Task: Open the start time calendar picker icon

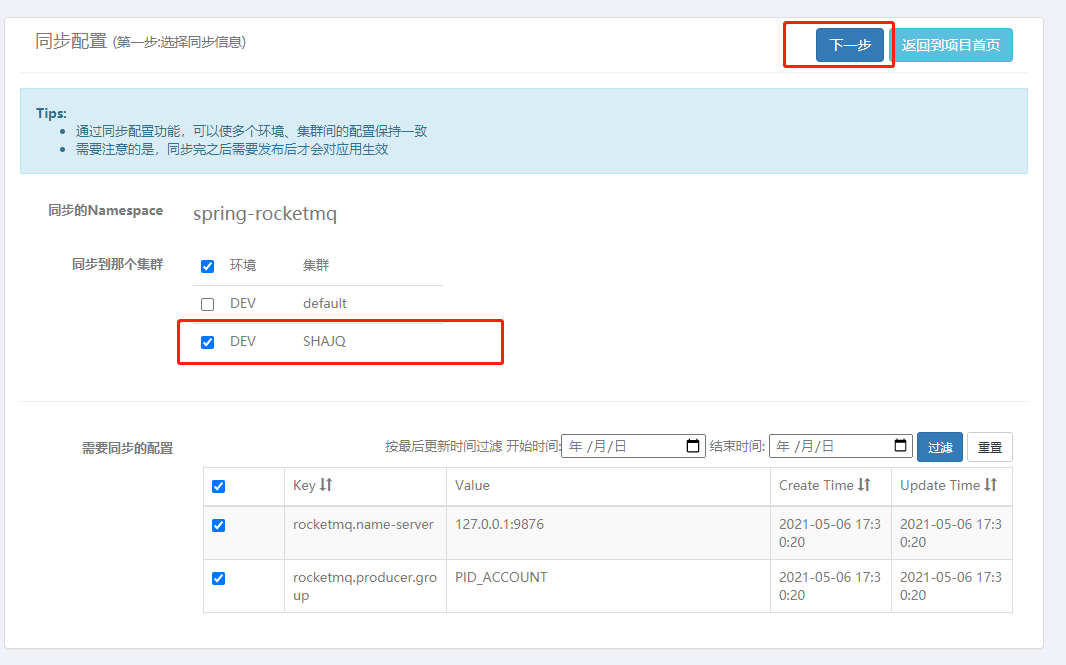Action: coord(694,446)
